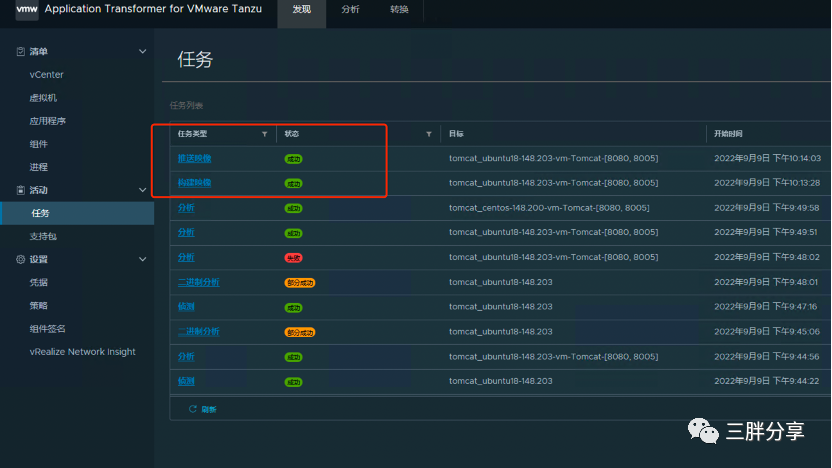The image size is (832, 468).
Task: Open 凭据 in the sidebar
Action: (x=39, y=282)
